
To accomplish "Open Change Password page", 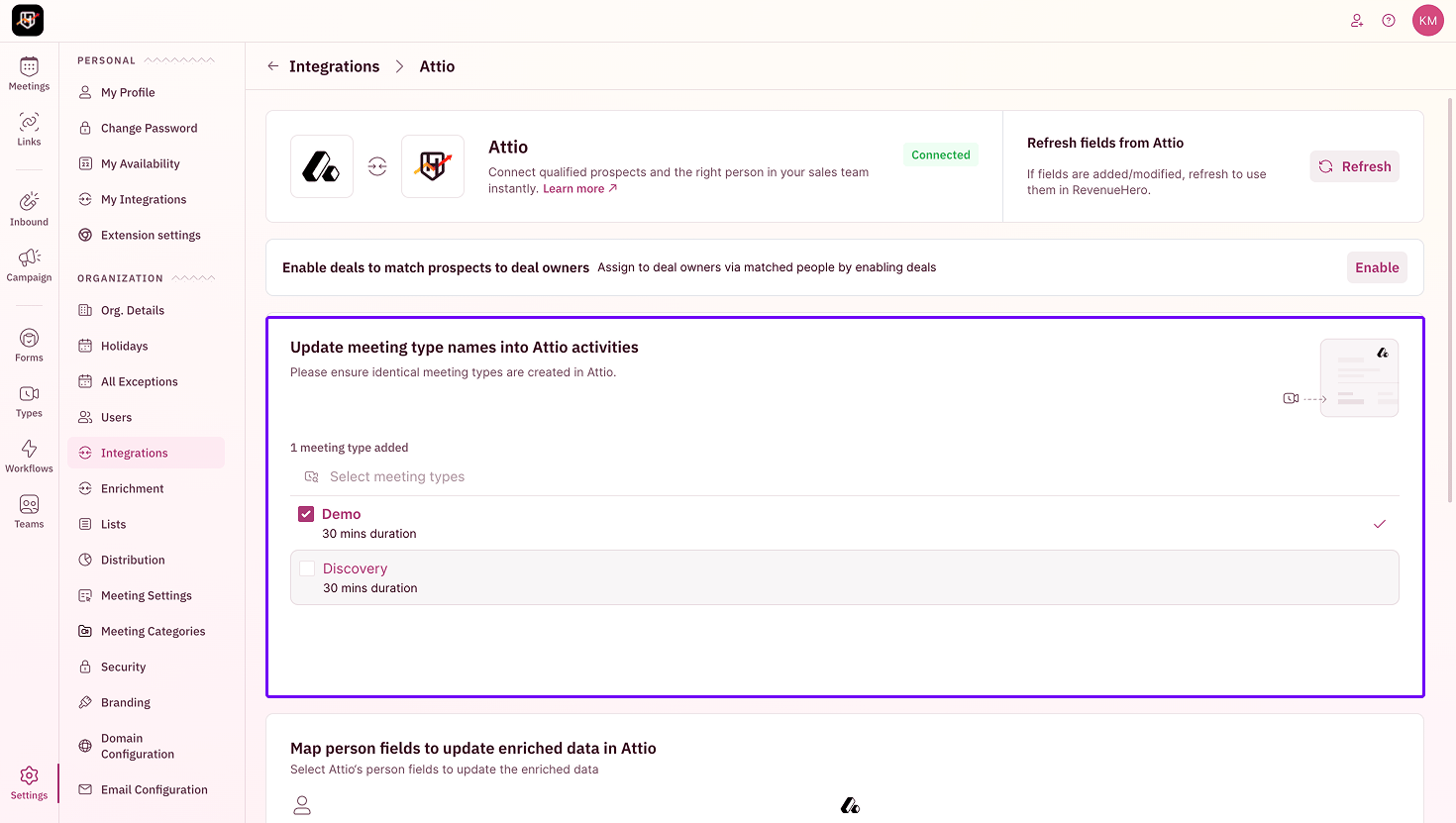I will (147, 128).
